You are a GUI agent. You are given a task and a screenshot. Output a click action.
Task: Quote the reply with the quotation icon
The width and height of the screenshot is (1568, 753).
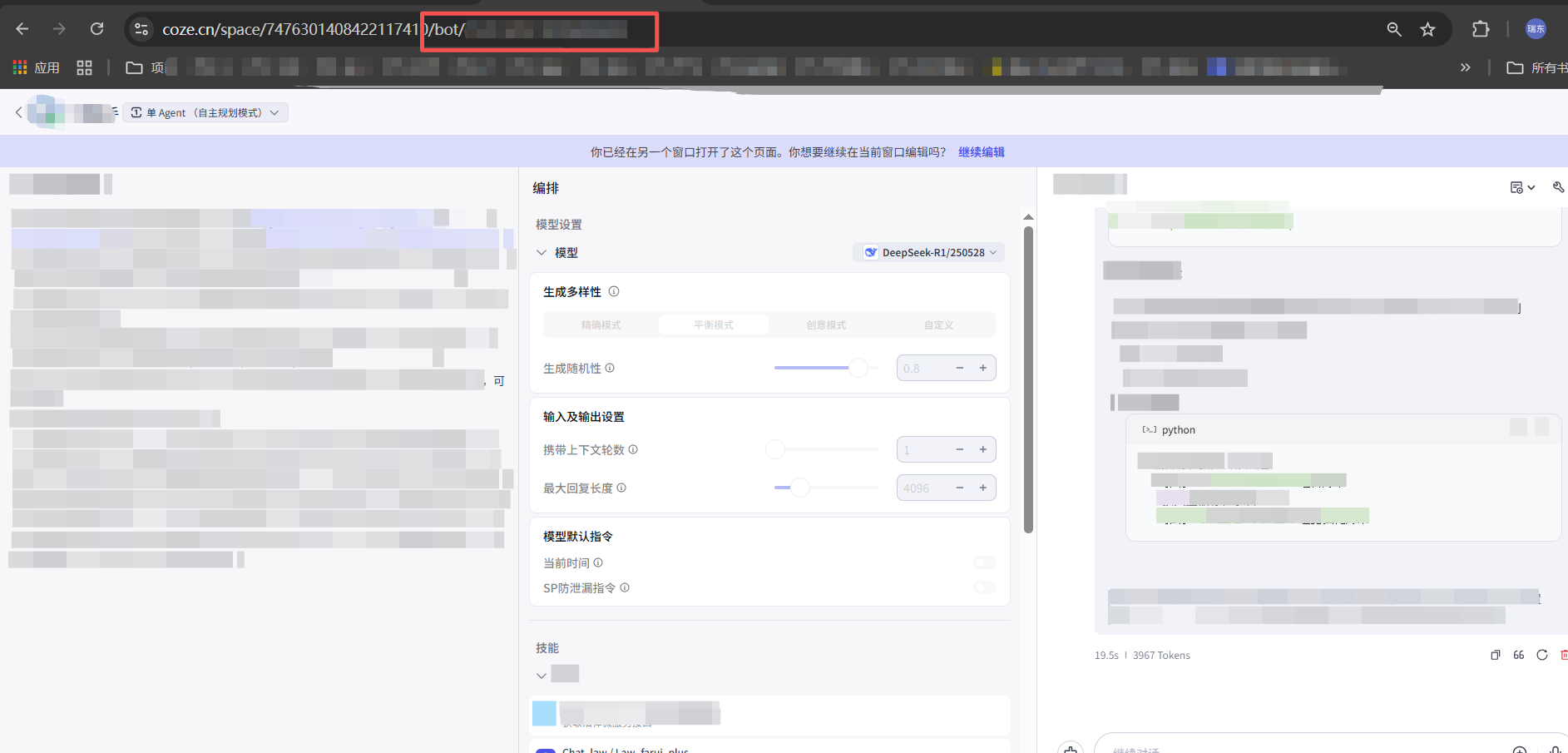(1518, 655)
